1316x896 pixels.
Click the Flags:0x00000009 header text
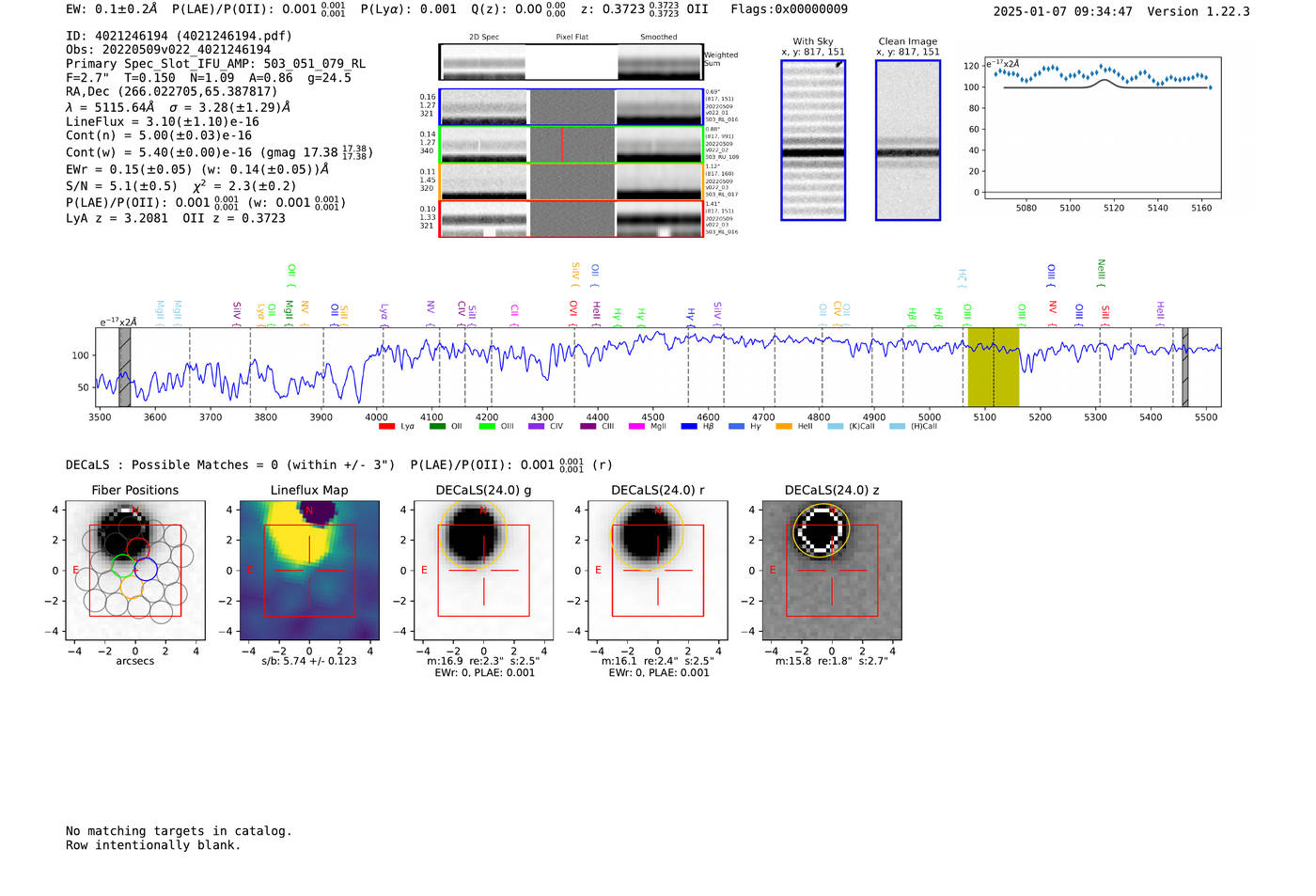click(790, 9)
